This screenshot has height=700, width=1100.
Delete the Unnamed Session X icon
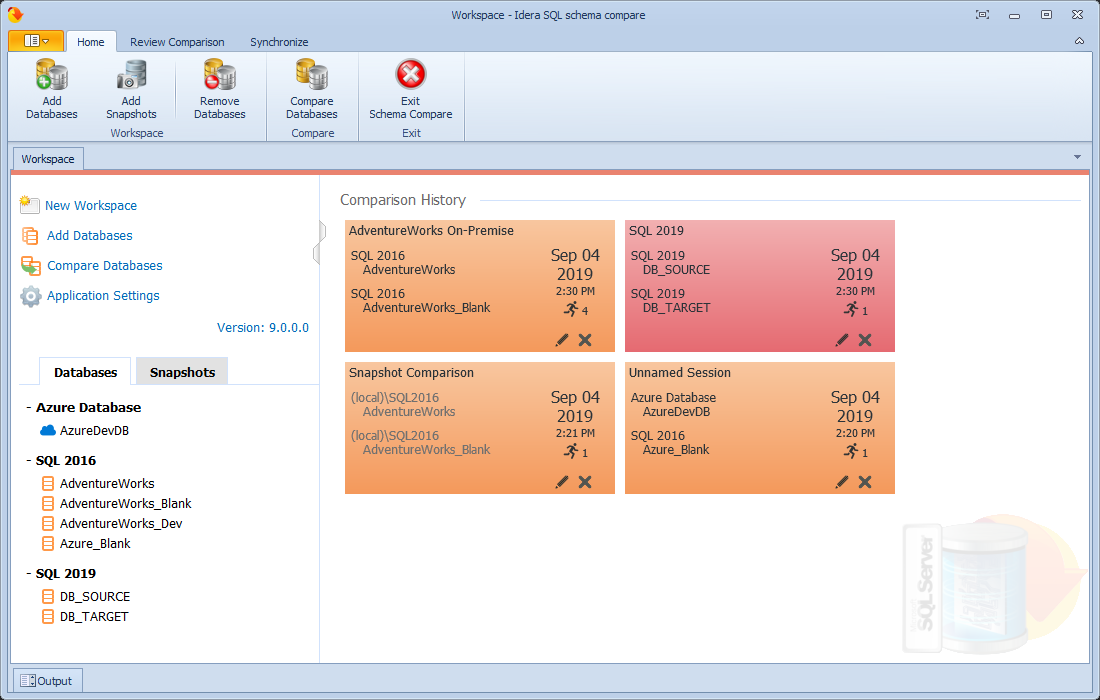point(865,482)
